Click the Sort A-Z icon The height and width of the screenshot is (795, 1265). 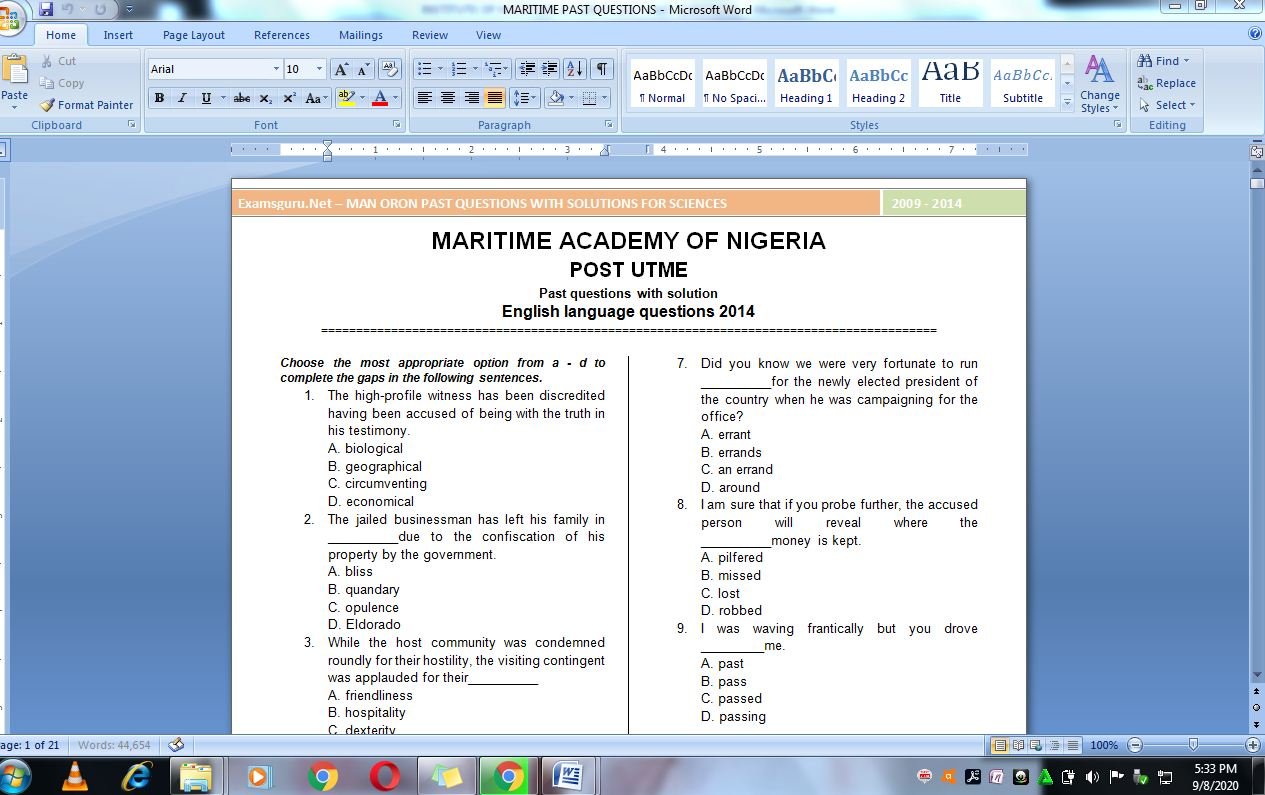(x=574, y=69)
